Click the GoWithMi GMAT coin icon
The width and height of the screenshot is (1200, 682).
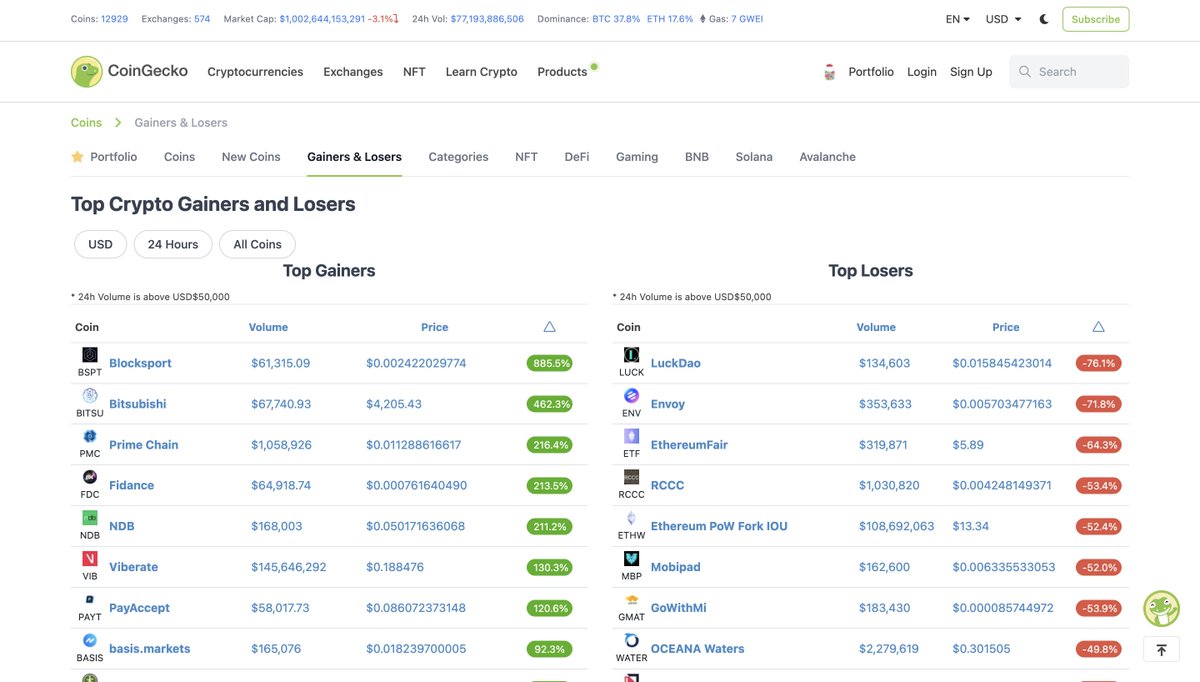tap(632, 600)
